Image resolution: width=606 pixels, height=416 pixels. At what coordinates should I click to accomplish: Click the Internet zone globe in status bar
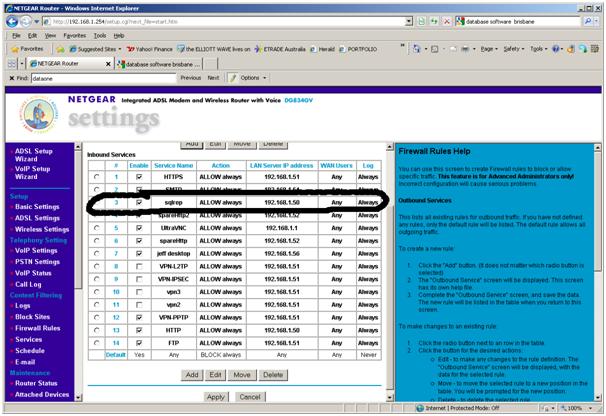420,408
